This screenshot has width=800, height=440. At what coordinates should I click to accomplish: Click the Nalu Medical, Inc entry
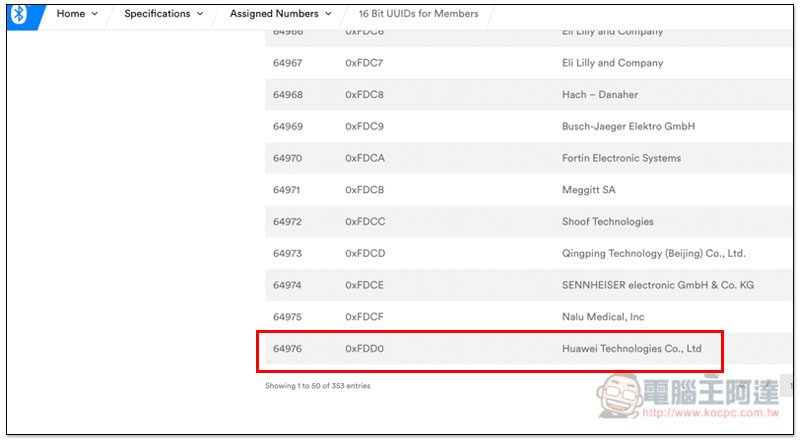coord(603,317)
